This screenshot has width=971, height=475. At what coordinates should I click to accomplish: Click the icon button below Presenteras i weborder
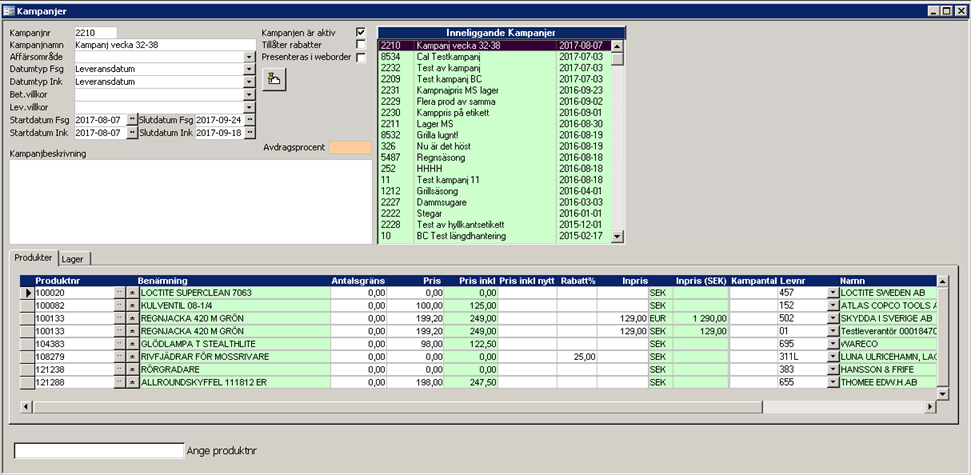click(274, 80)
